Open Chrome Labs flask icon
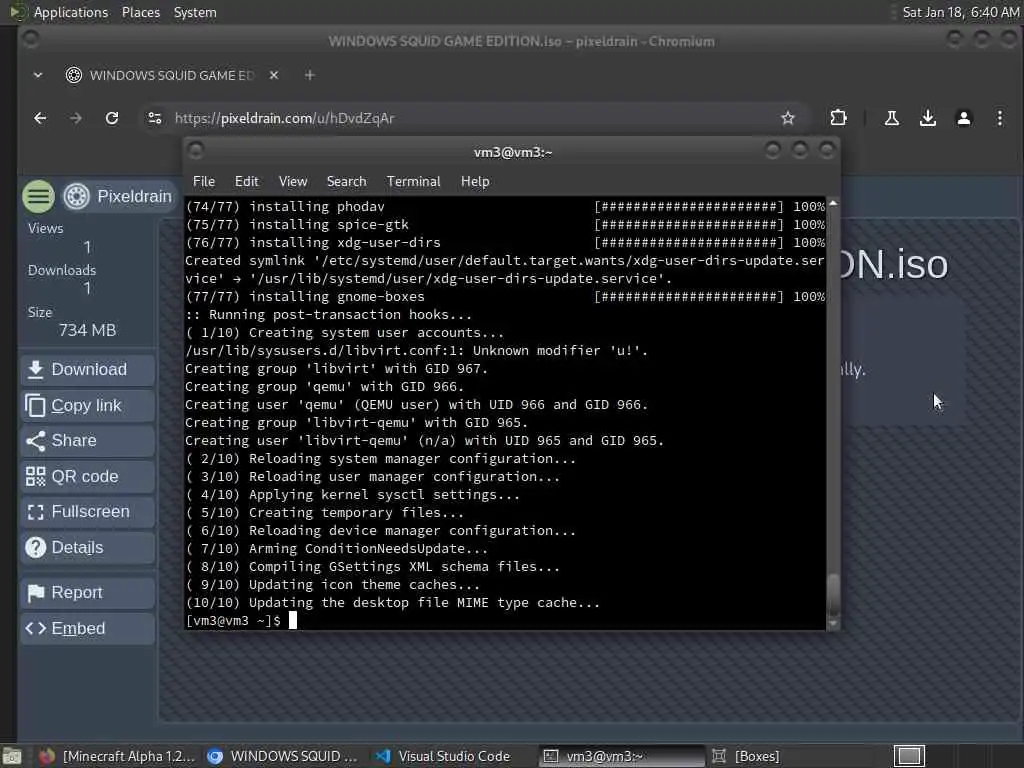 (x=891, y=118)
